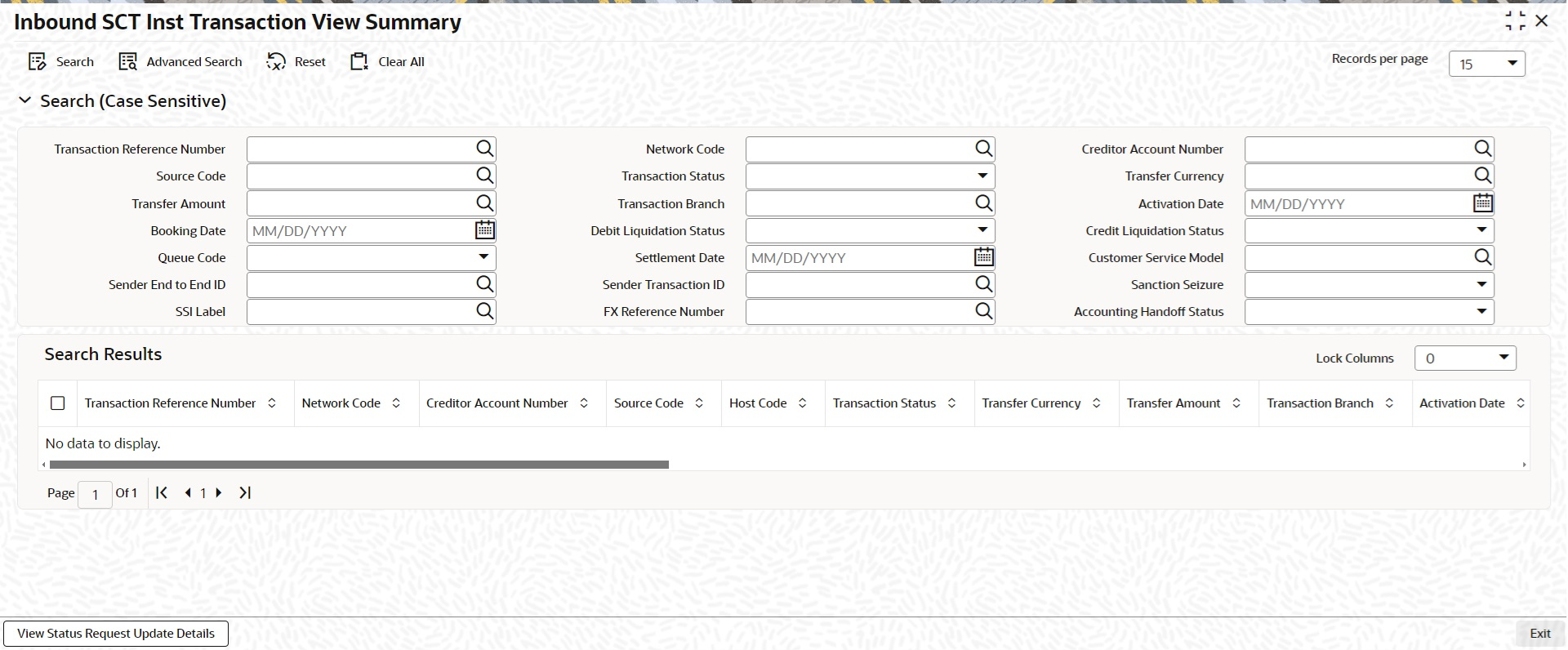Sort by Host Code column
The height and width of the screenshot is (650, 1568).
pos(803,403)
